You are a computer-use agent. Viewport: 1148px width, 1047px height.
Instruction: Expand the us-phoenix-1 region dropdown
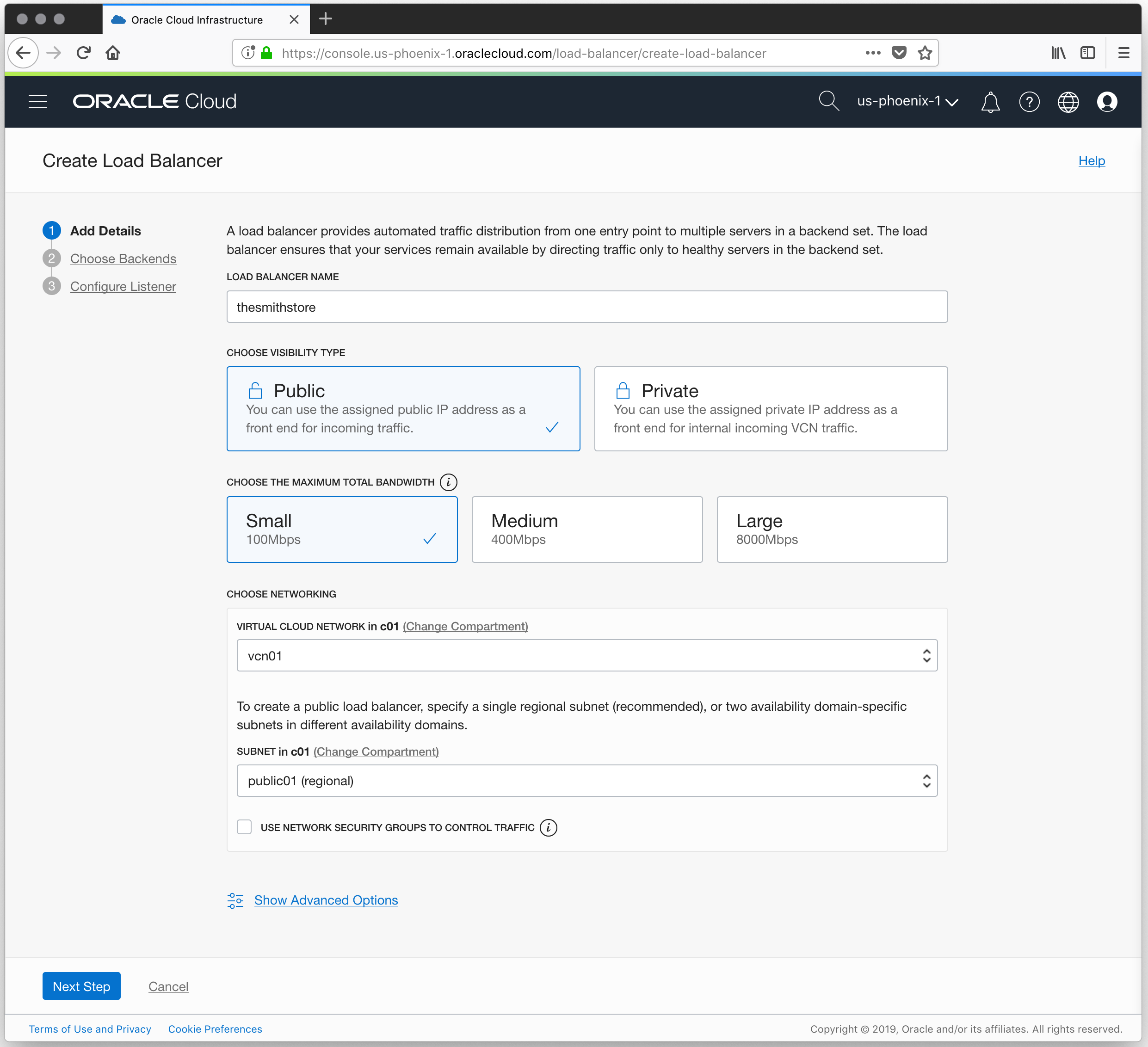pyautogui.click(x=907, y=101)
